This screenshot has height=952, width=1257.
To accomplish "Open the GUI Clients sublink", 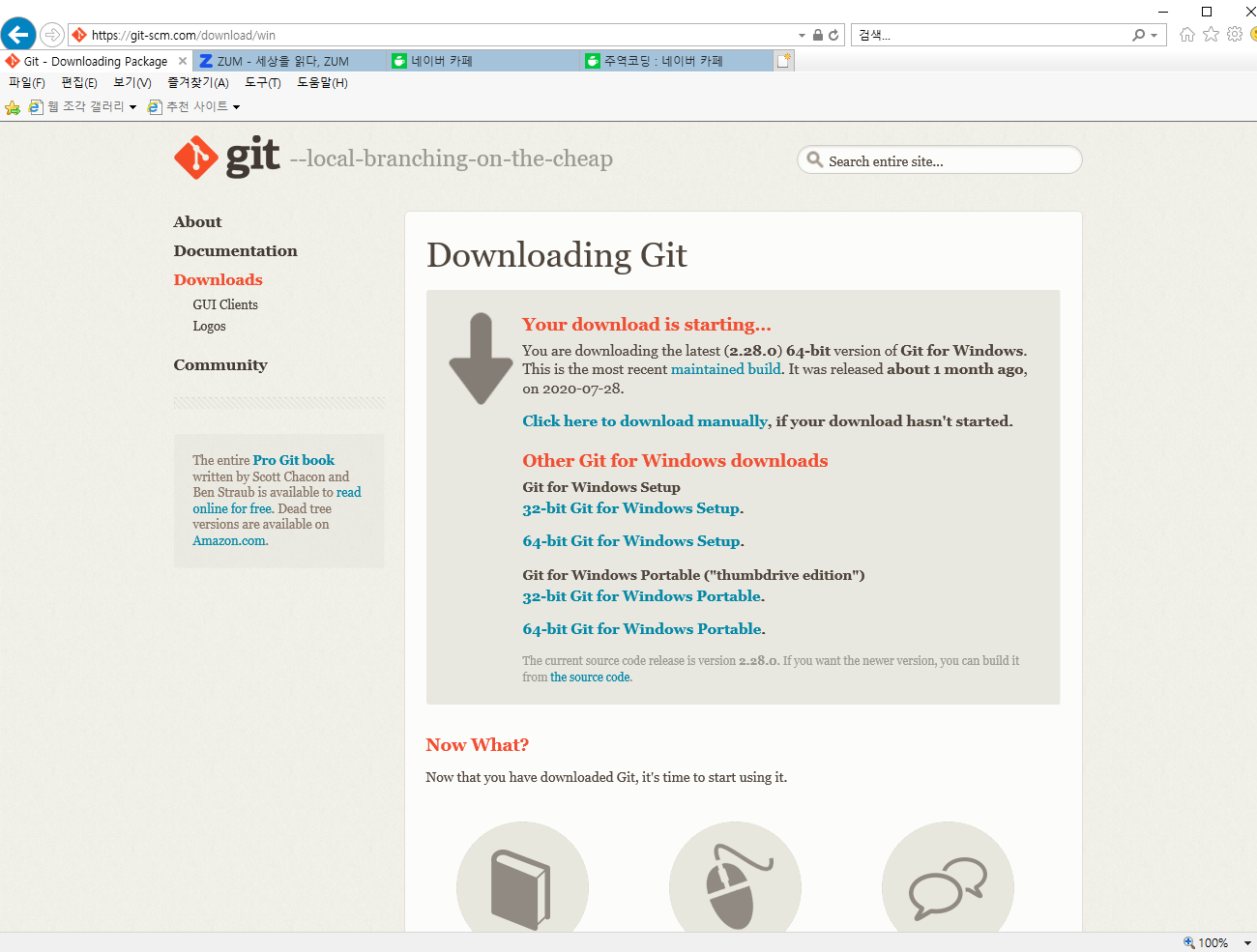I will [225, 304].
